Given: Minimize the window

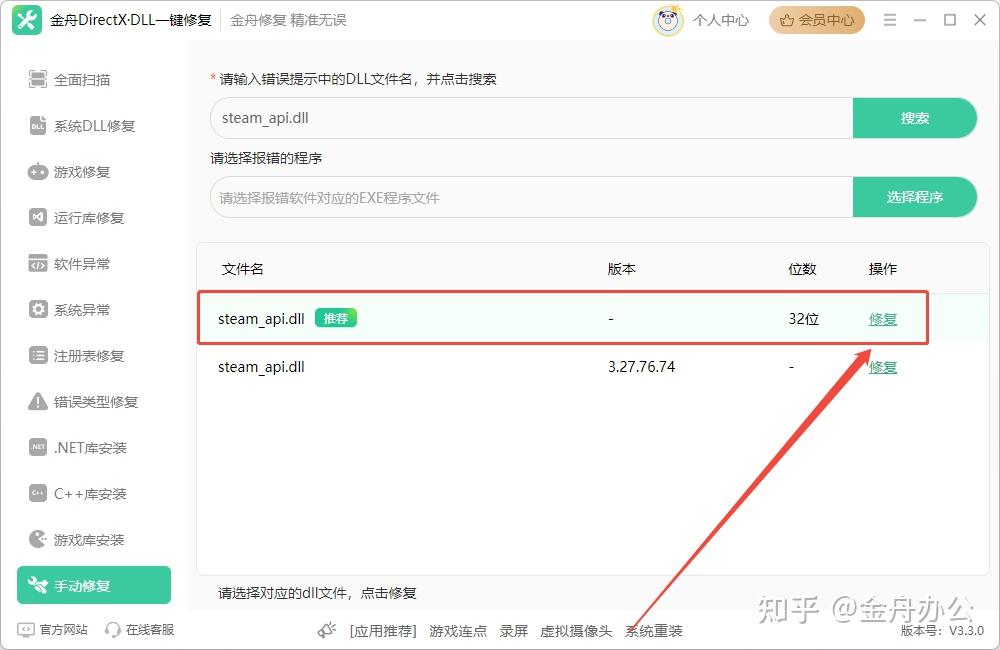Looking at the screenshot, I should point(920,20).
